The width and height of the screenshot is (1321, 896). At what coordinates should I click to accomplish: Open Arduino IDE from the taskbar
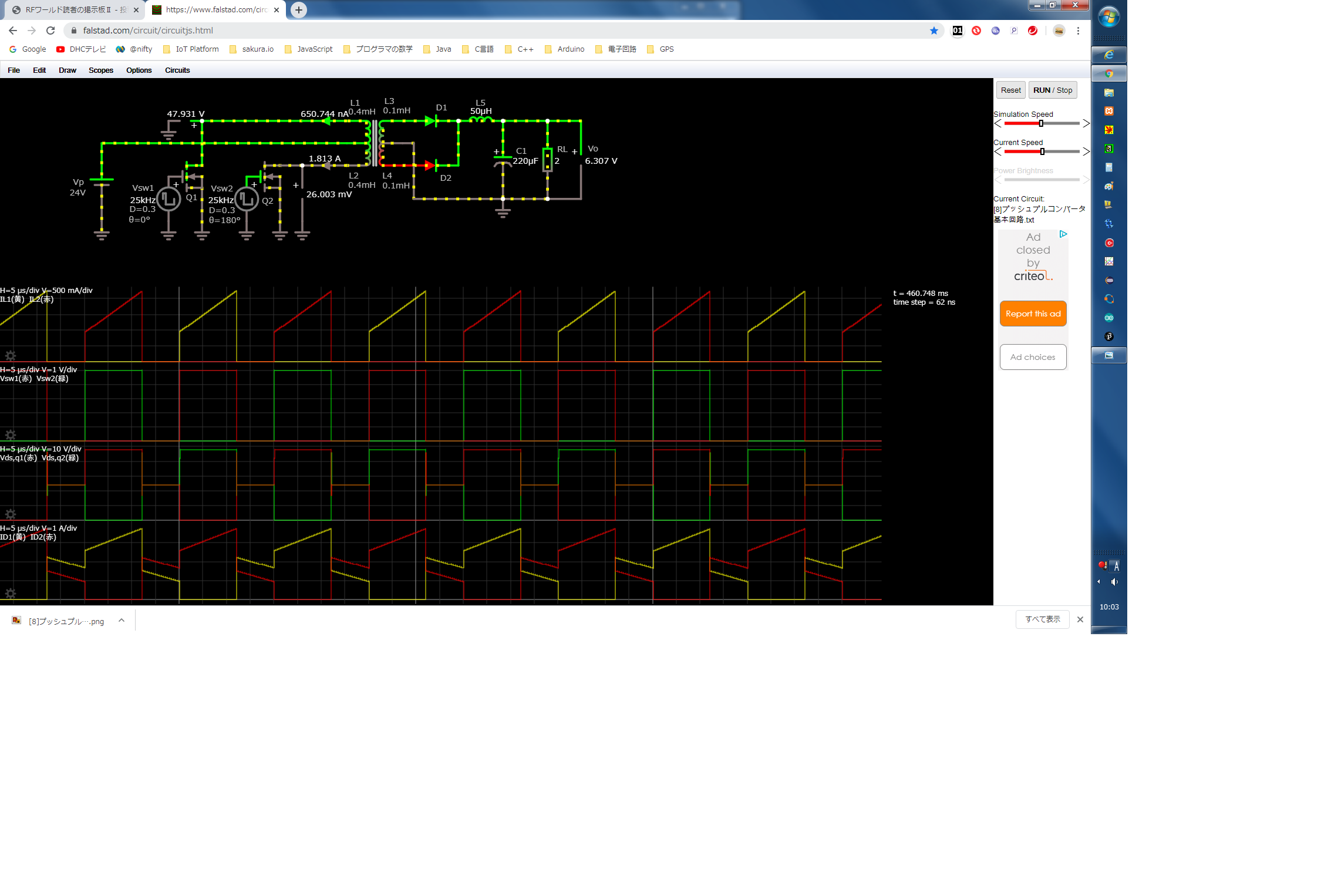coord(1108,318)
